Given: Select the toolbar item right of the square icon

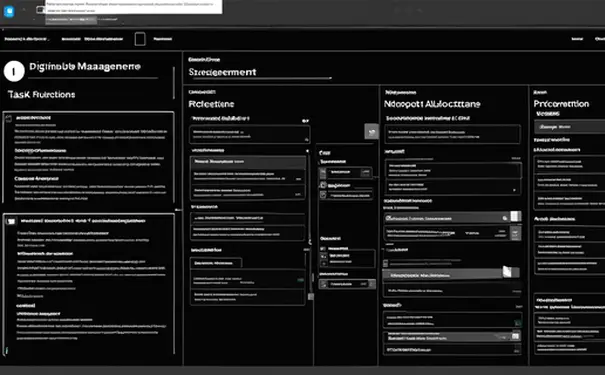Looking at the screenshot, I should (162, 39).
